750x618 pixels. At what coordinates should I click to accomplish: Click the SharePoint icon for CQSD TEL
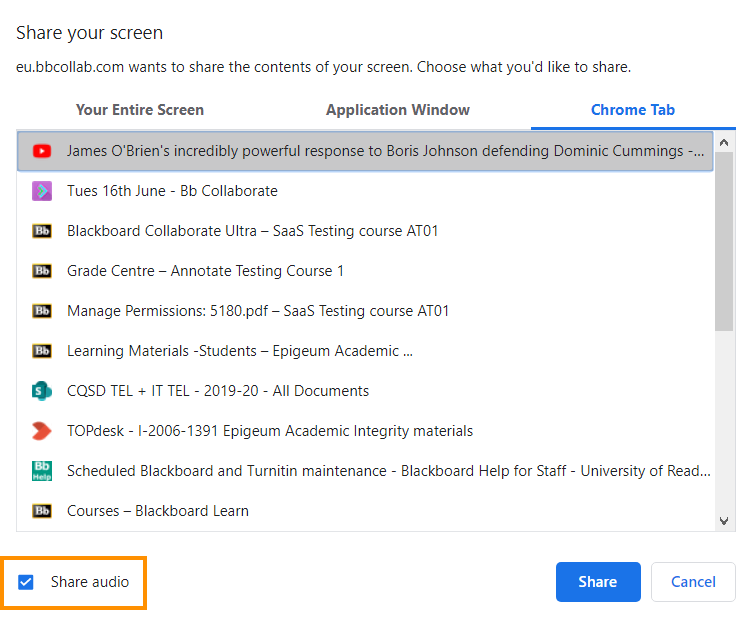point(42,391)
